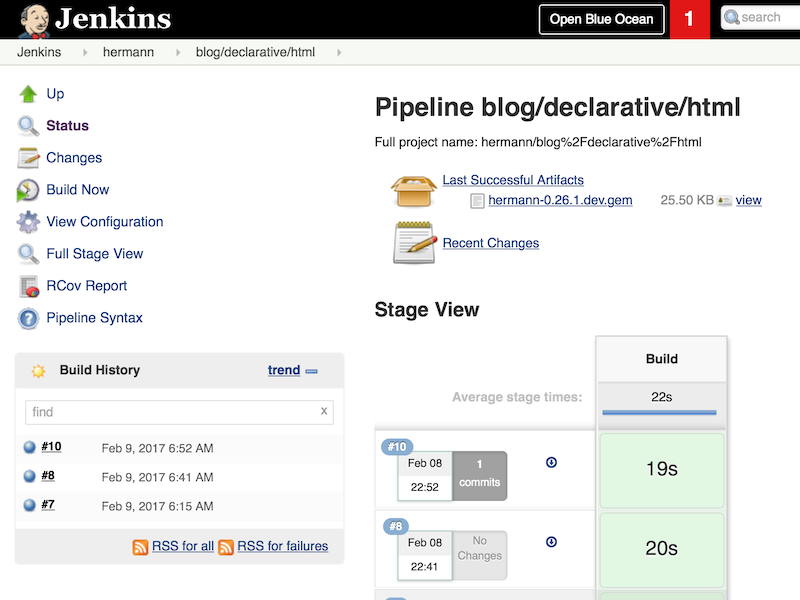
Task: Click the Pipeline Syntax help icon
Action: click(28, 318)
